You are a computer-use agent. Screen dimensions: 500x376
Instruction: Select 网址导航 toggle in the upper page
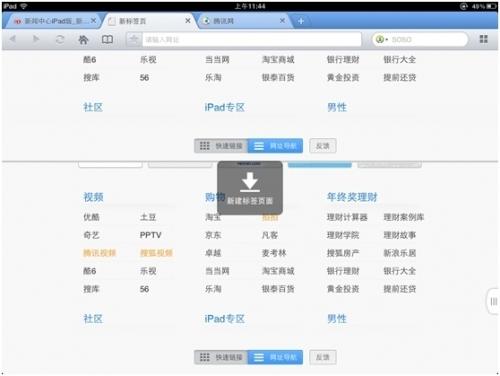click(x=275, y=146)
